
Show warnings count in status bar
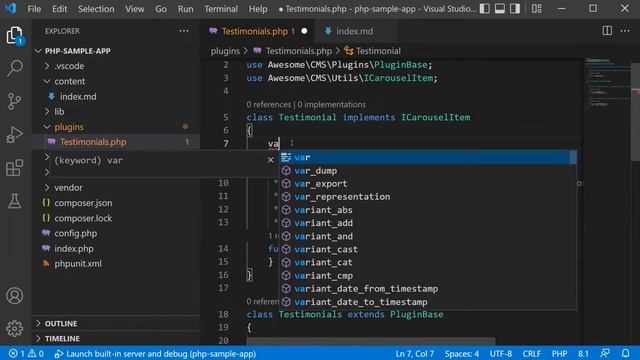(x=36, y=353)
